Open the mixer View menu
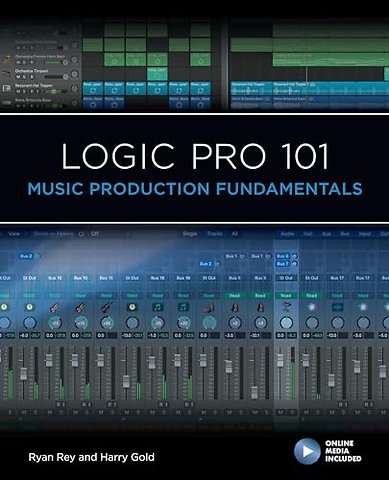The width and height of the screenshot is (389, 480). (x=14, y=234)
